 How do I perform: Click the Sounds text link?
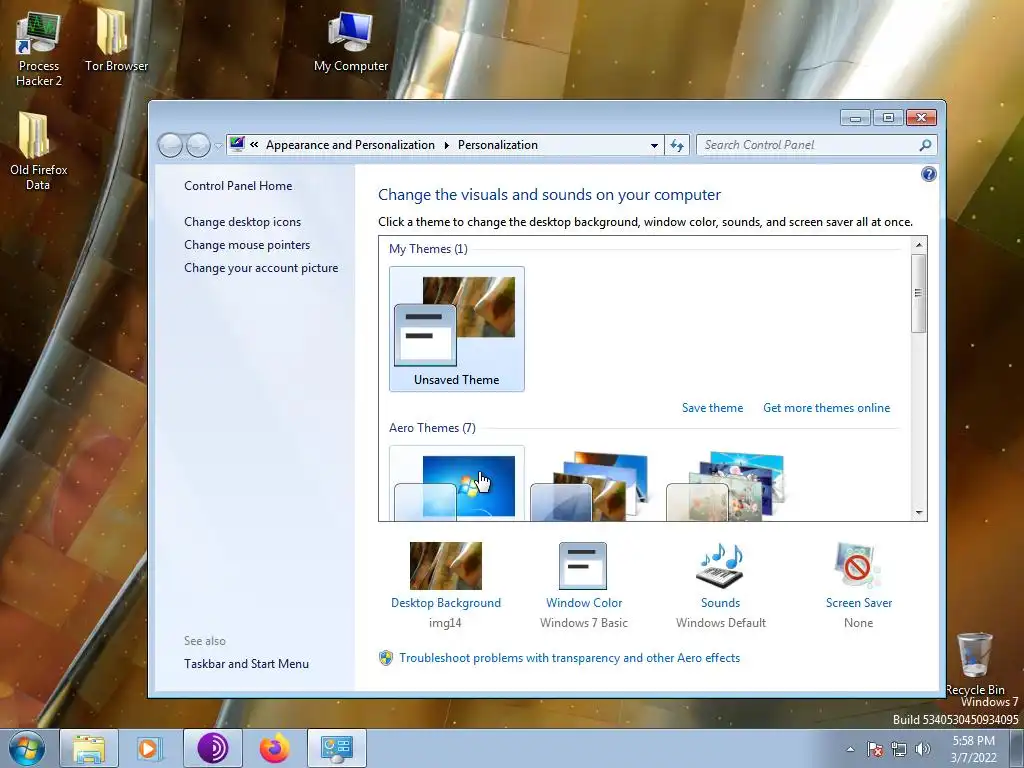[x=720, y=603]
